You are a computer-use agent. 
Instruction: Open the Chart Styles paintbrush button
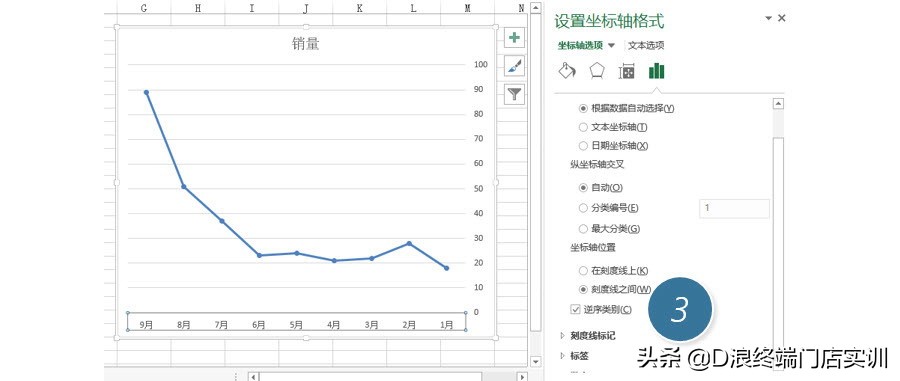[x=514, y=66]
